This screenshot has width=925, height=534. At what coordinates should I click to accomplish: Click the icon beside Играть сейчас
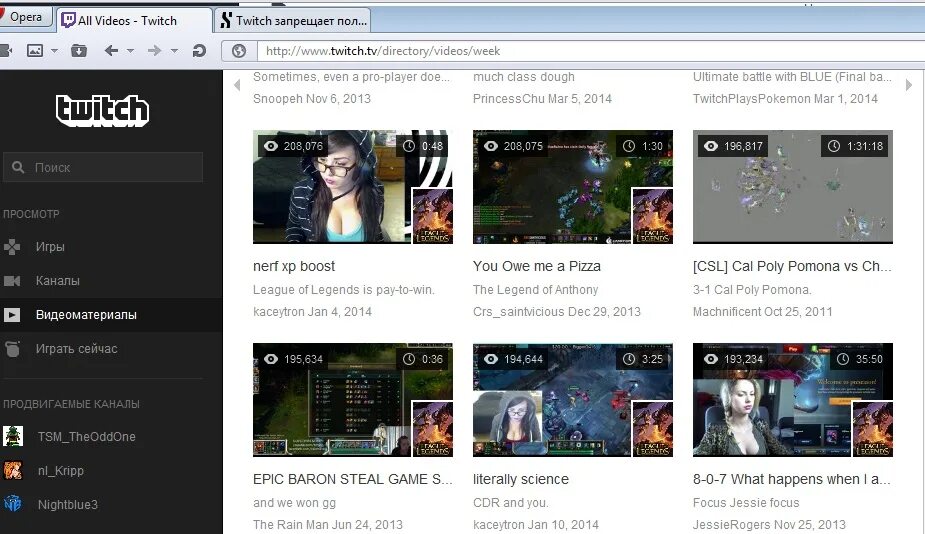click(12, 349)
